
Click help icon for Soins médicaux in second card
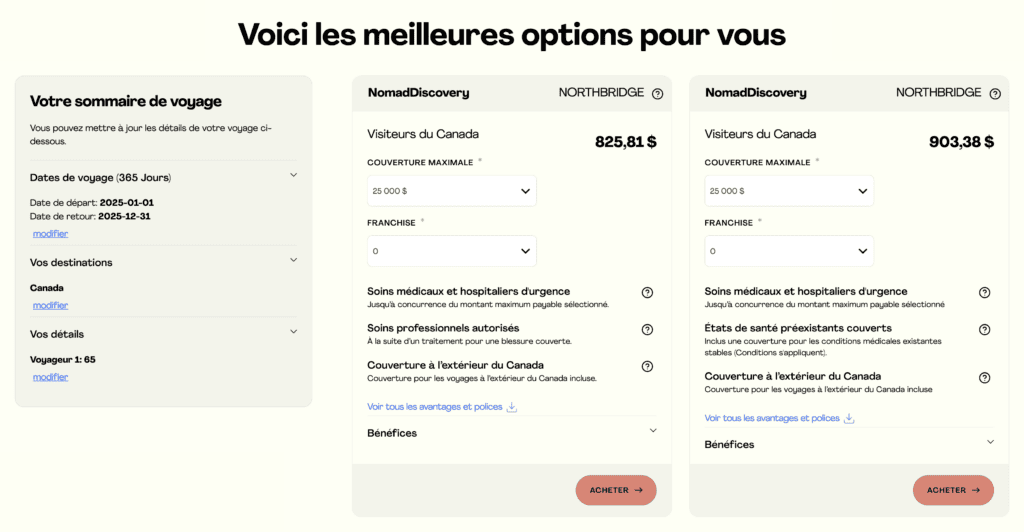[984, 293]
